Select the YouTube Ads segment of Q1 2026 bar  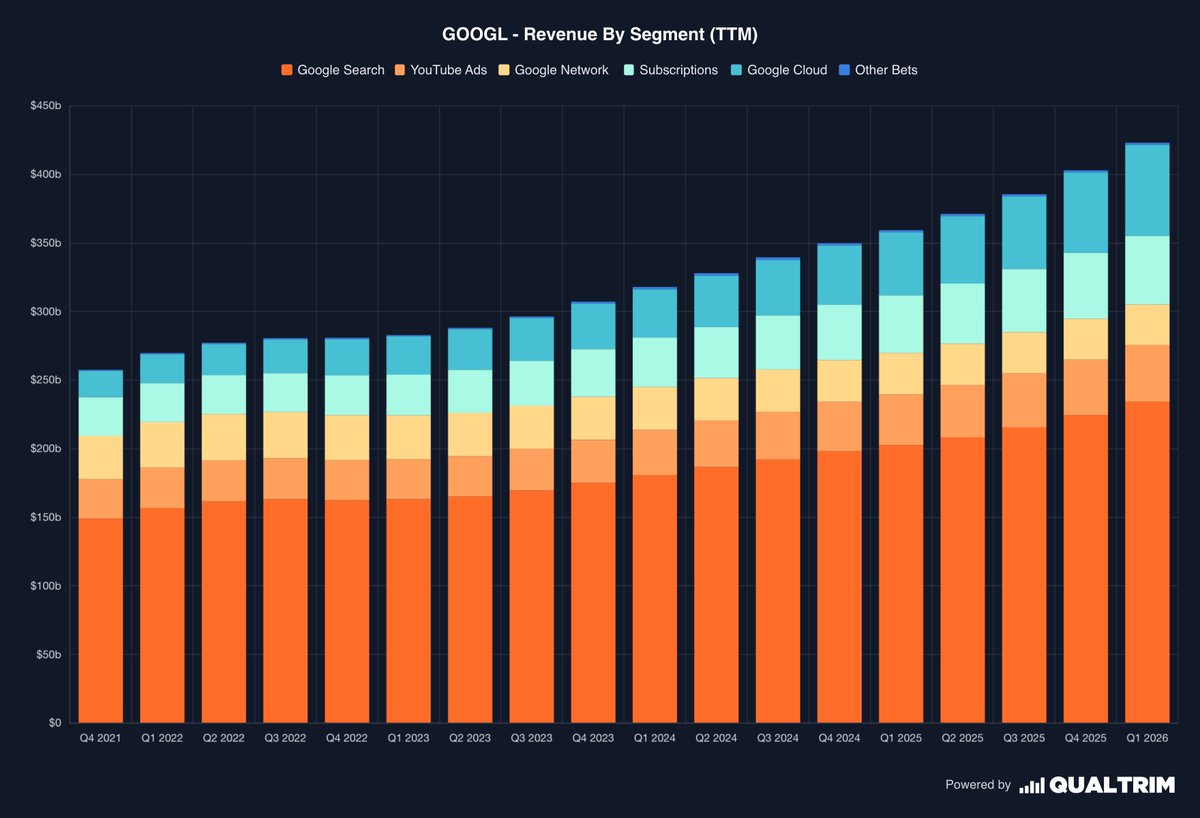click(x=1147, y=373)
